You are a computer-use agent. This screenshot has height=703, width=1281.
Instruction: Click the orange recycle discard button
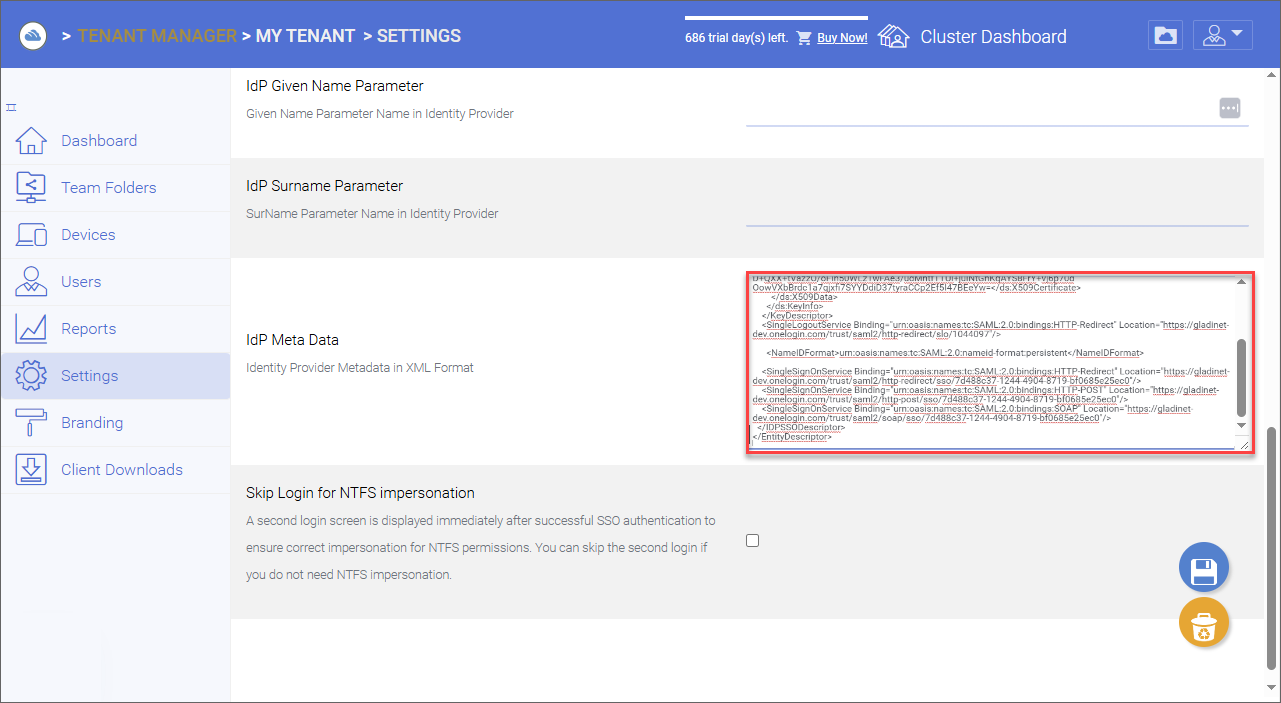[1204, 623]
